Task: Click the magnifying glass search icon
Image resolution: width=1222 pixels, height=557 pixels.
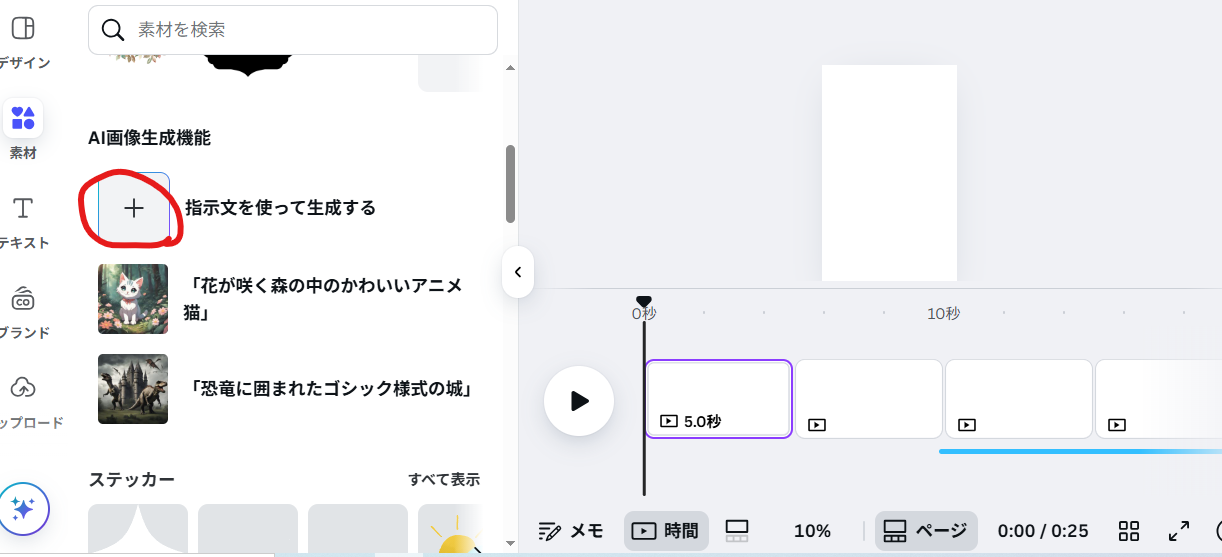Action: click(114, 30)
